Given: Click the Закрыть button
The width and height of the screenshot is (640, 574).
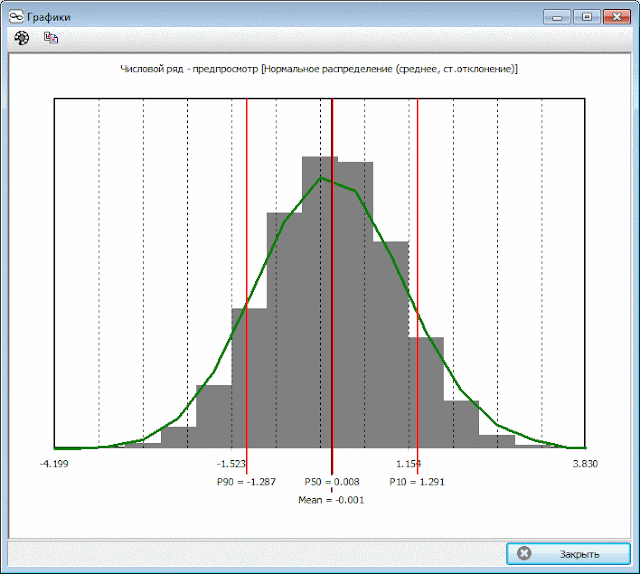Looking at the screenshot, I should (x=569, y=554).
